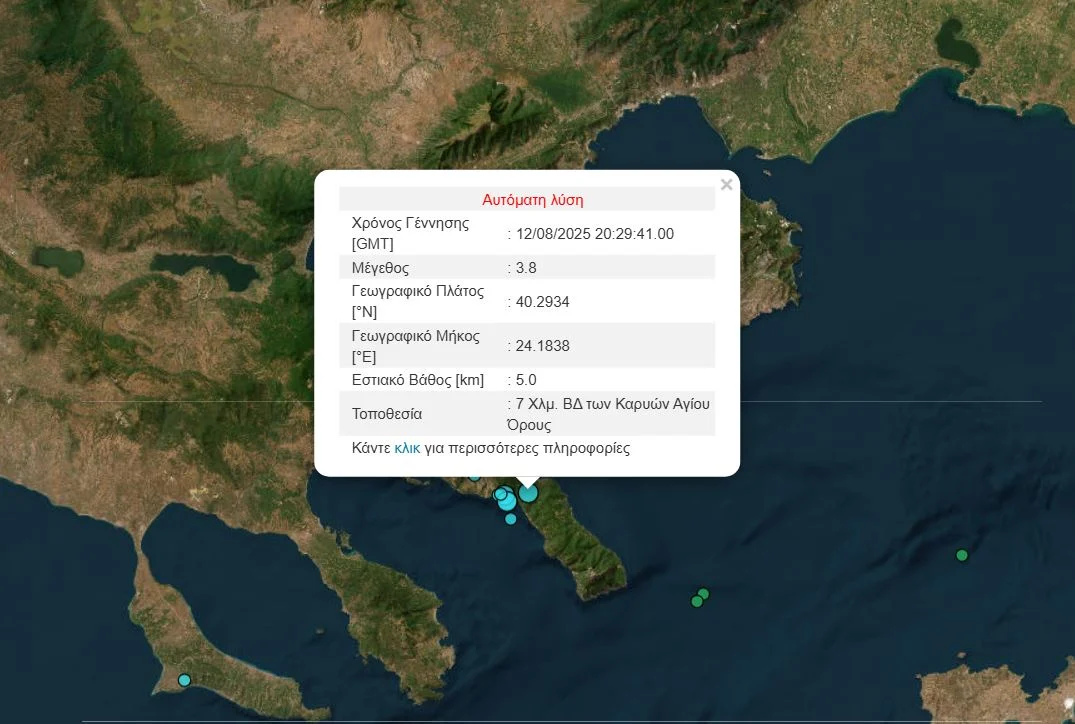The image size is (1075, 724).
Task: Click the small cyan marker offshore below the cluster
Action: point(511,518)
